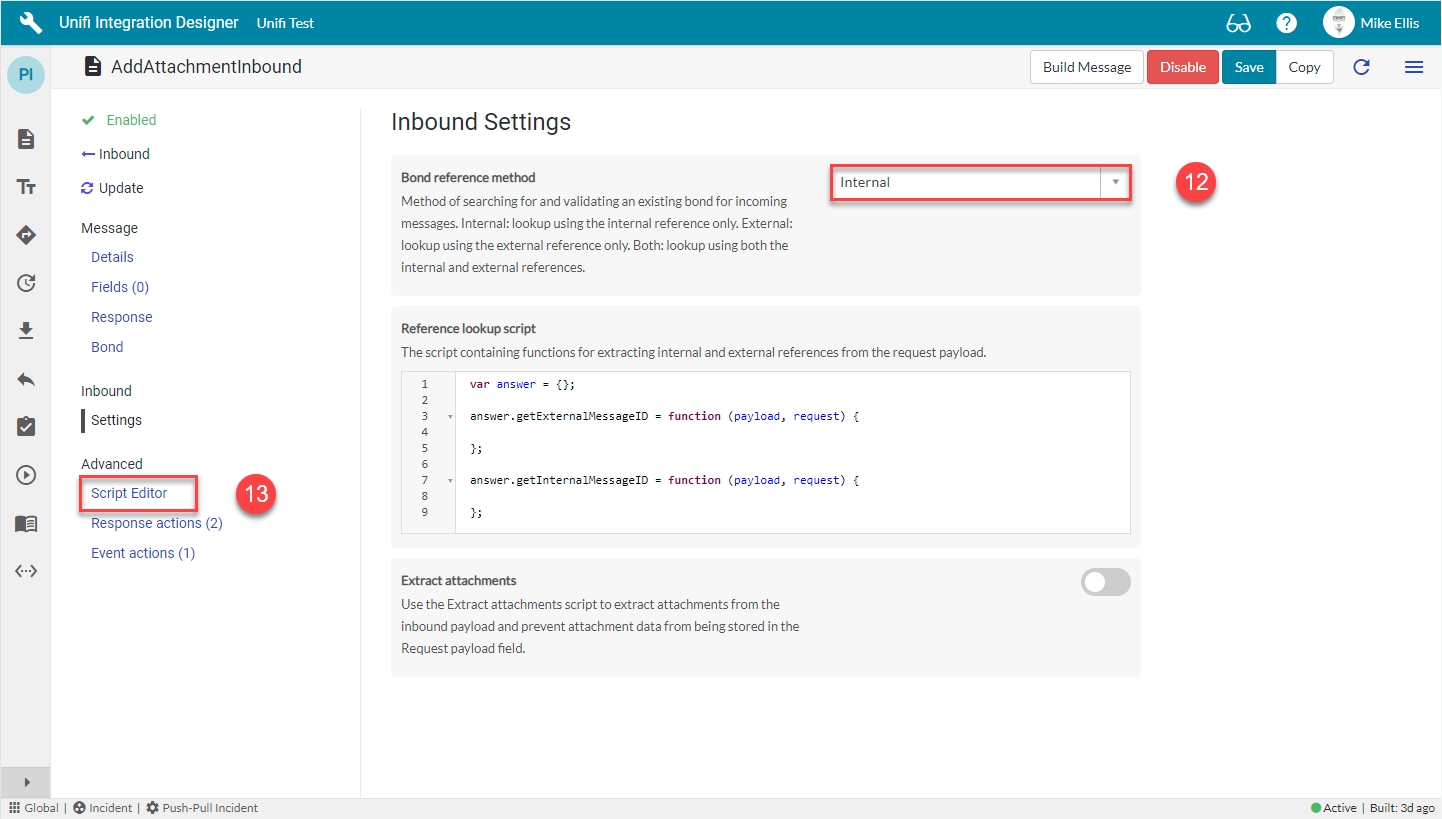Open the help question mark icon

(x=1287, y=23)
